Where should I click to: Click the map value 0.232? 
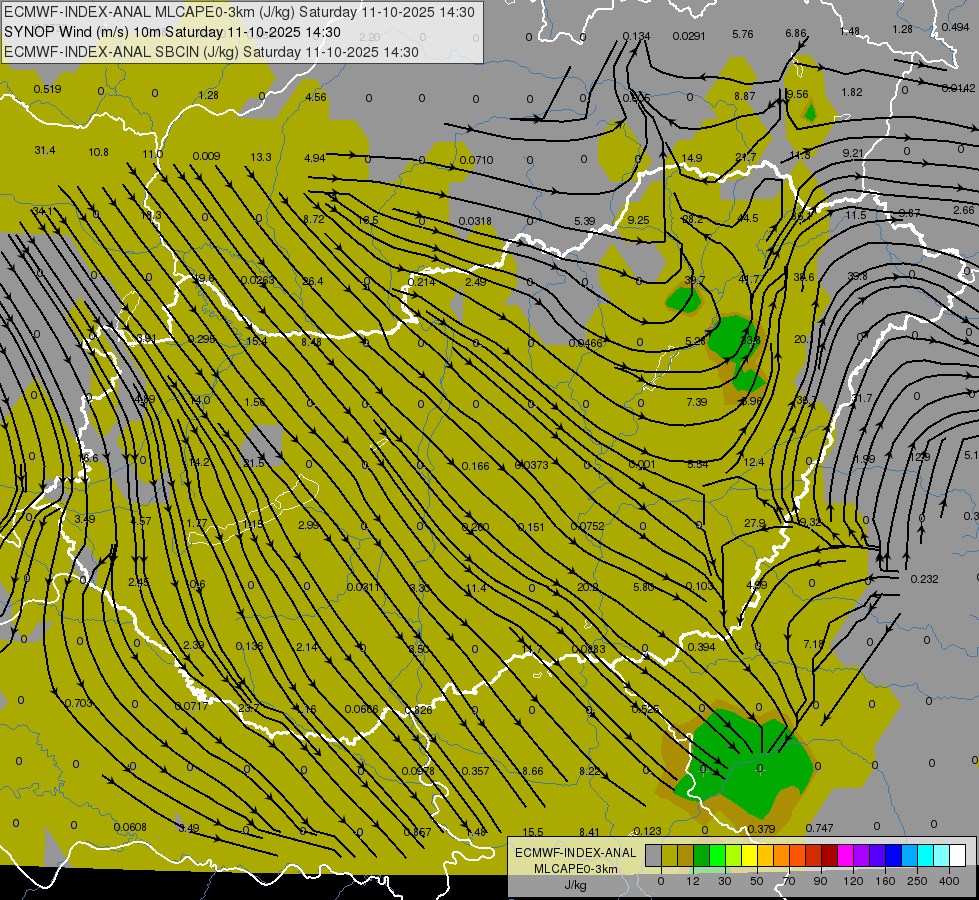(925, 579)
